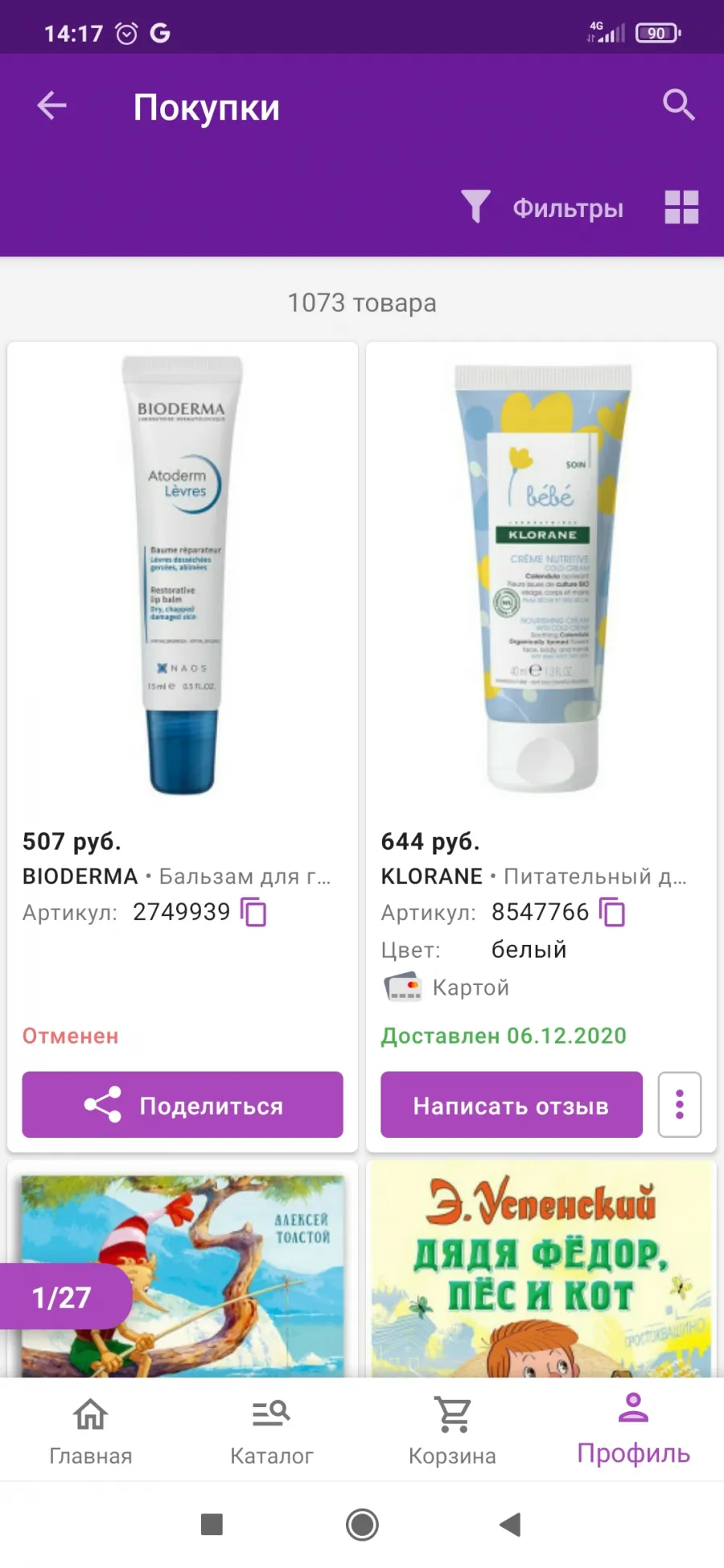Open the Главная home tab
This screenshot has height=1568, width=724.
pos(91,1430)
